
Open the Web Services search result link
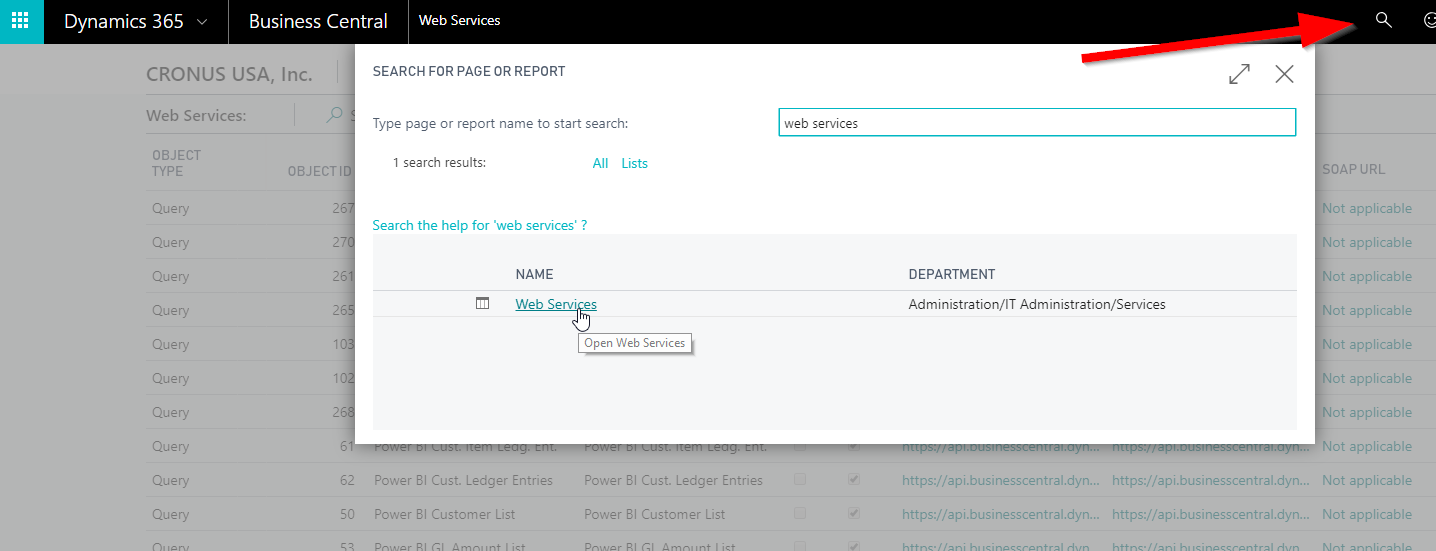556,304
